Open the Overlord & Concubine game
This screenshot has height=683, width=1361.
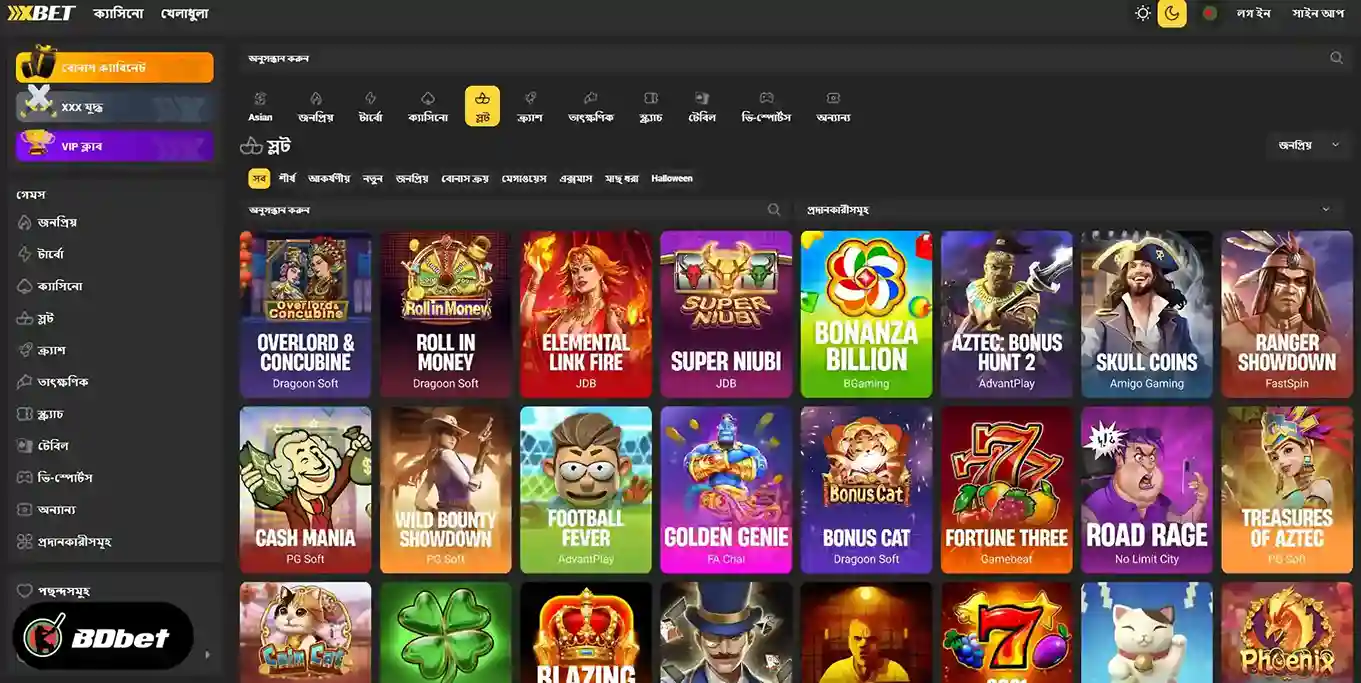[x=305, y=314]
